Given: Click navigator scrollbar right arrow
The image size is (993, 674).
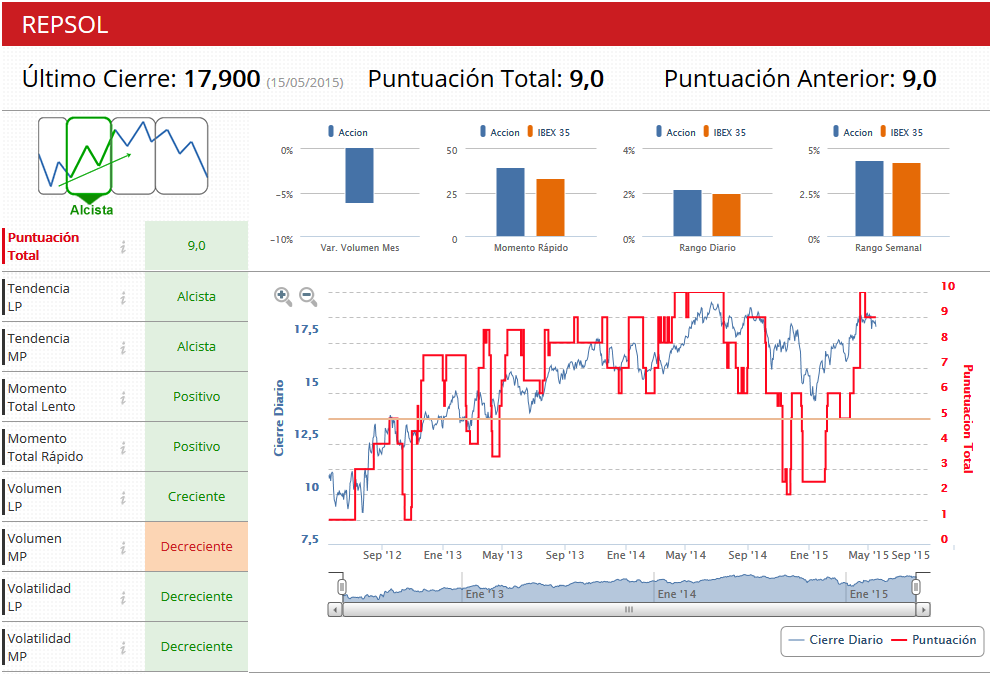Looking at the screenshot, I should pyautogui.click(x=923, y=609).
